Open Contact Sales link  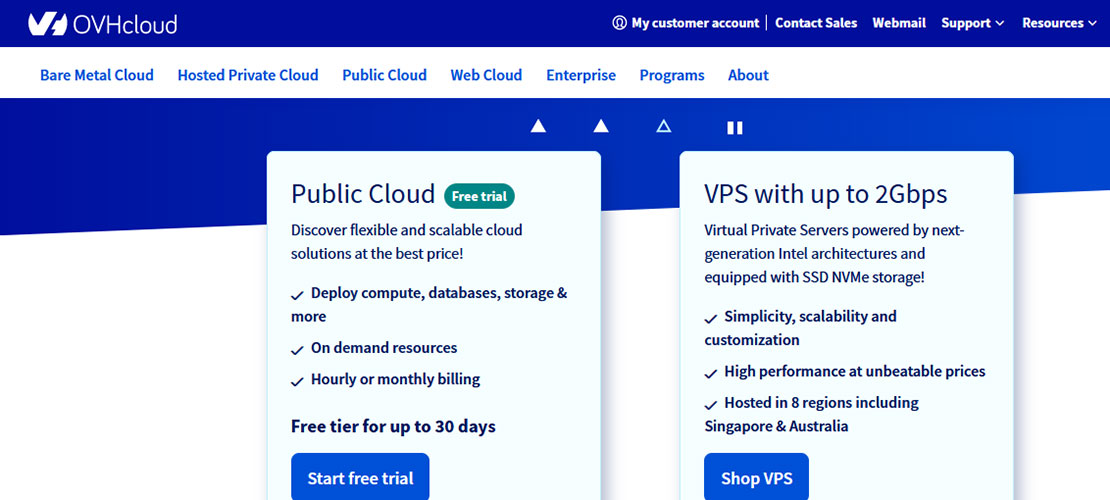coord(816,23)
